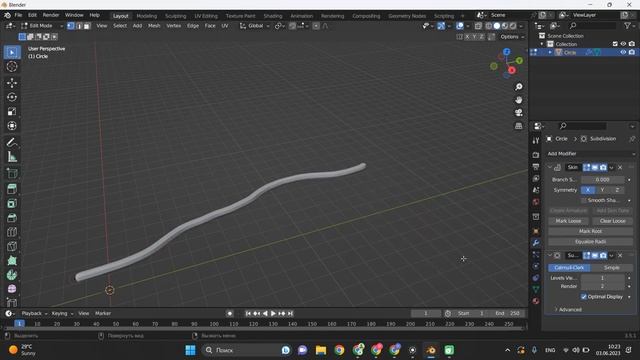Image resolution: width=640 pixels, height=360 pixels.
Task: Select the Cursor tool in the toolbar
Action: tap(12, 67)
